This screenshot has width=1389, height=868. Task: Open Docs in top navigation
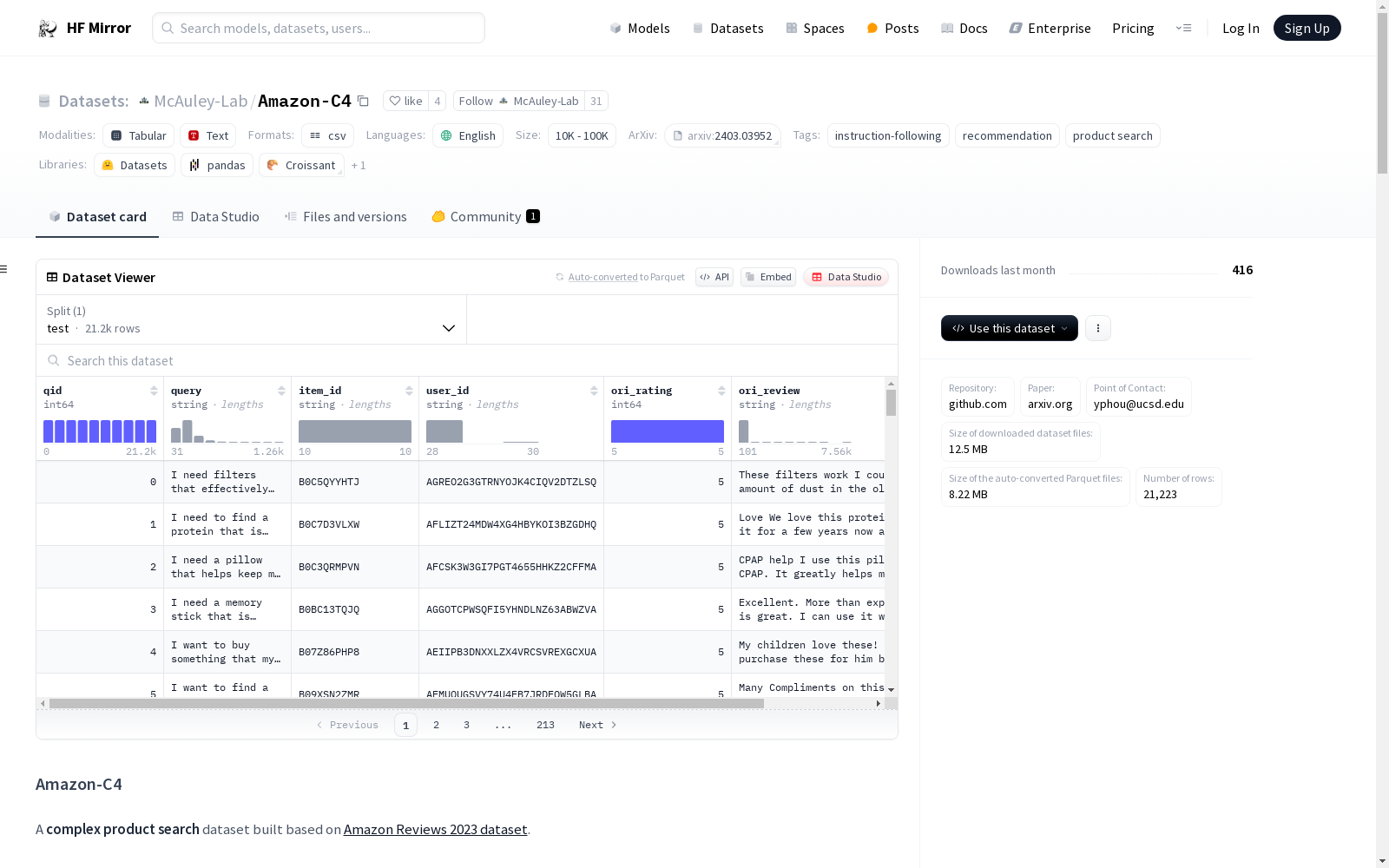pyautogui.click(x=964, y=28)
